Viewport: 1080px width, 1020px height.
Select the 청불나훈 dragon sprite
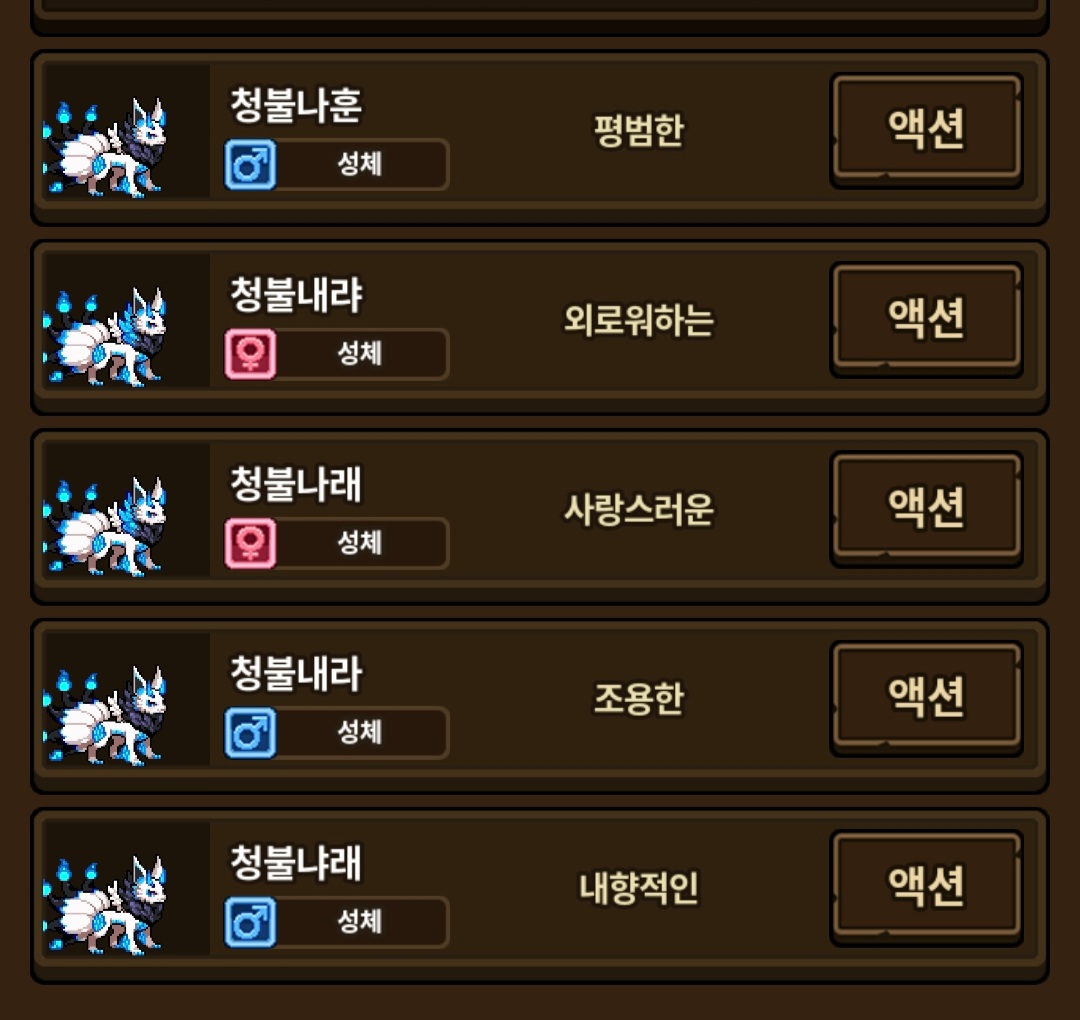pos(105,148)
